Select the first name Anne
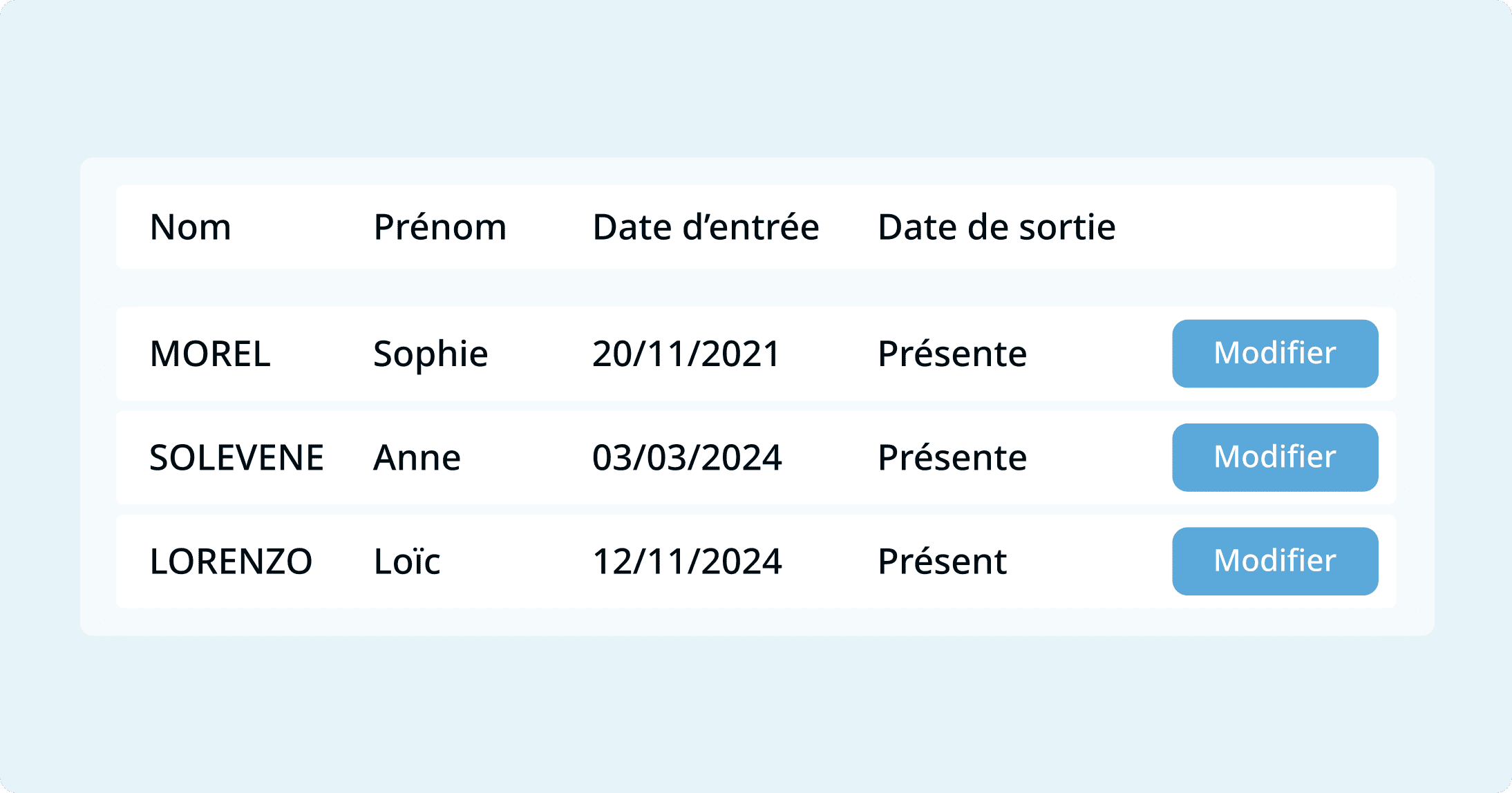The height and width of the screenshot is (793, 1512). tap(417, 457)
